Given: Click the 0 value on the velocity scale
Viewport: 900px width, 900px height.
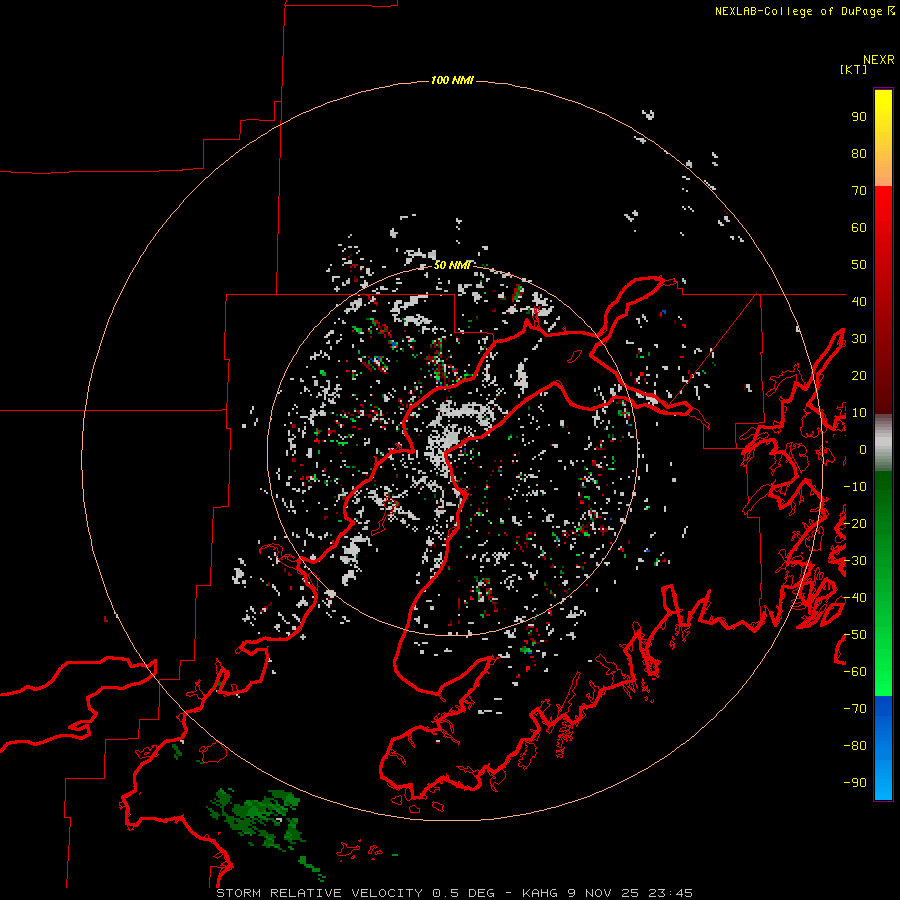Looking at the screenshot, I should click(863, 450).
